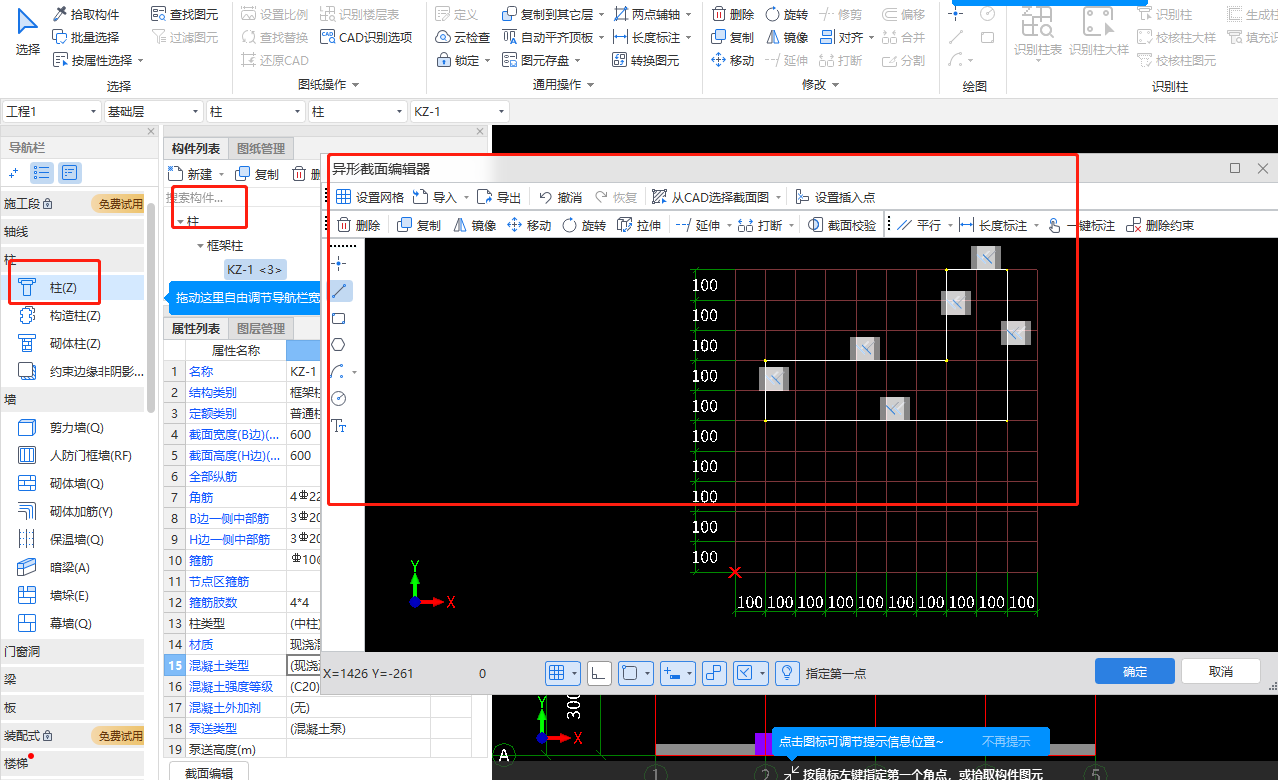Select the line draw tool in editor sidebar
The width and height of the screenshot is (1278, 780).
tap(339, 291)
